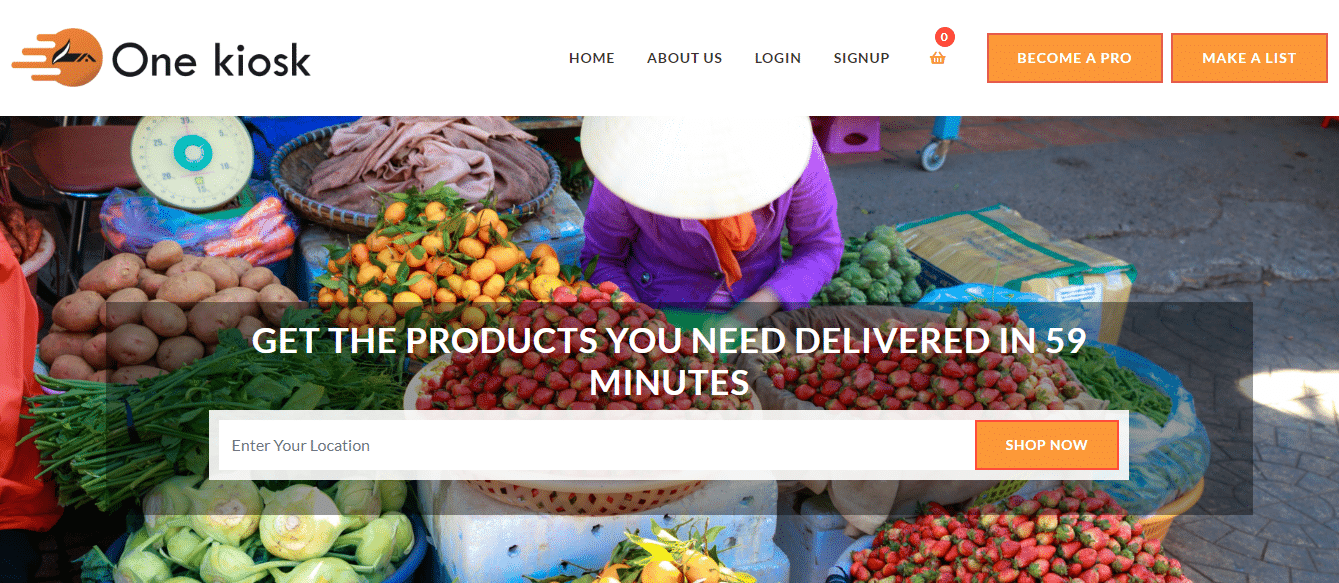Image resolution: width=1339 pixels, height=583 pixels.
Task: Click the BECOME A PRO button
Action: point(1075,58)
